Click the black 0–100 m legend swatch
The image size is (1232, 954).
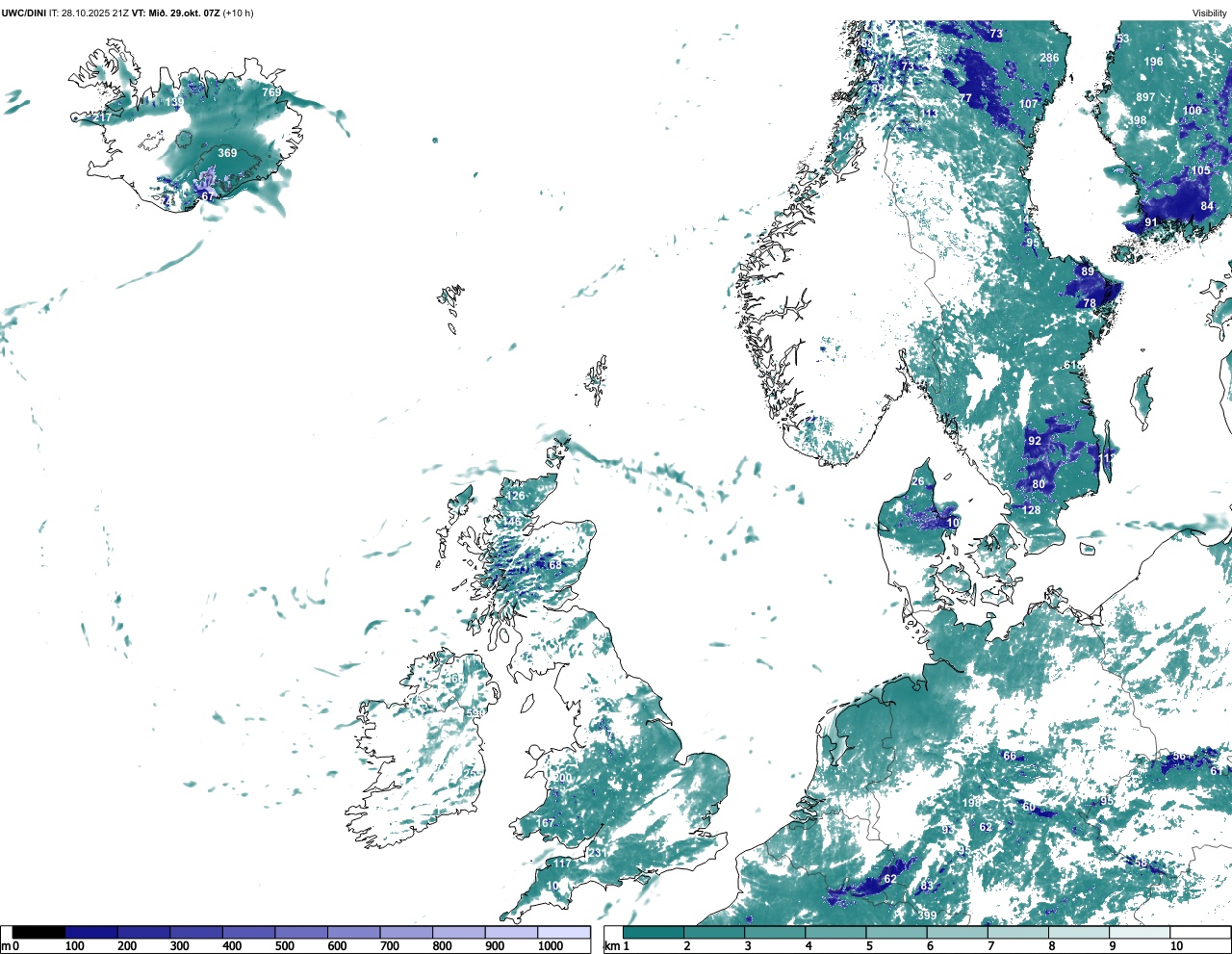[x=38, y=932]
